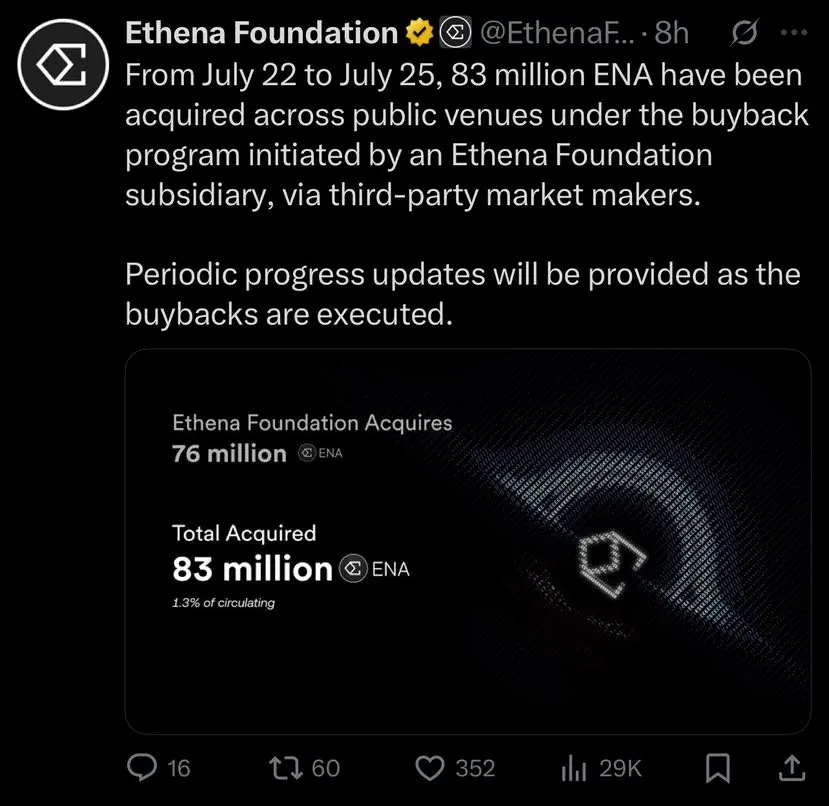Open the 8h timestamp link
The width and height of the screenshot is (829, 806).
[x=671, y=33]
